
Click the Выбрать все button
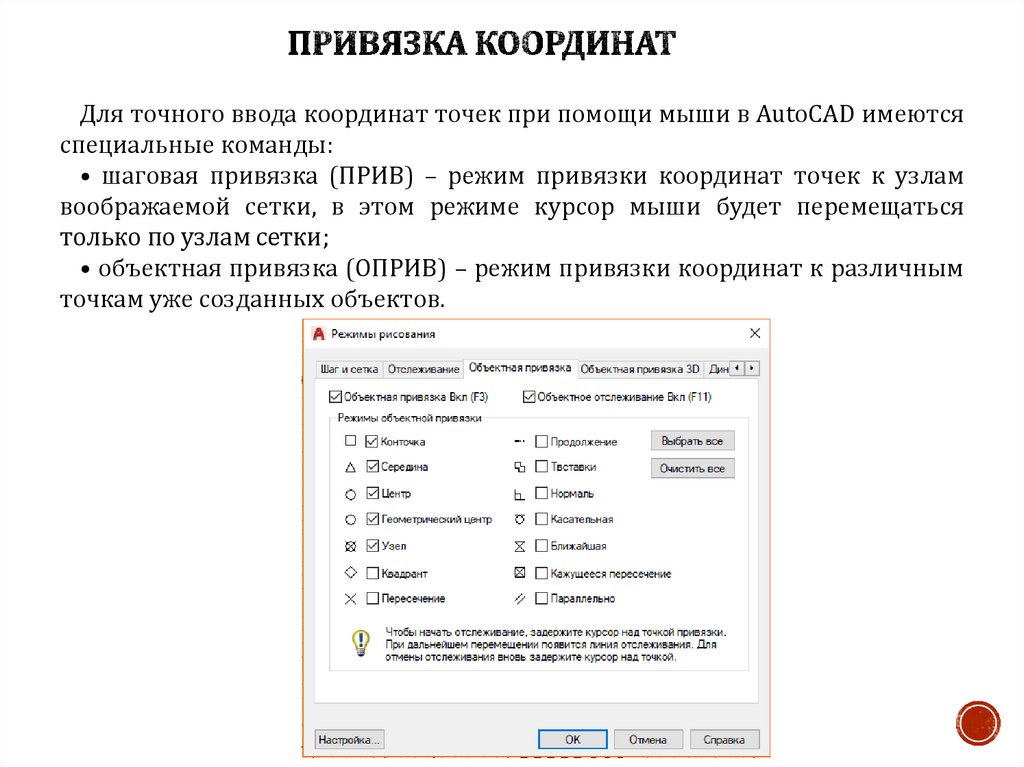point(692,441)
